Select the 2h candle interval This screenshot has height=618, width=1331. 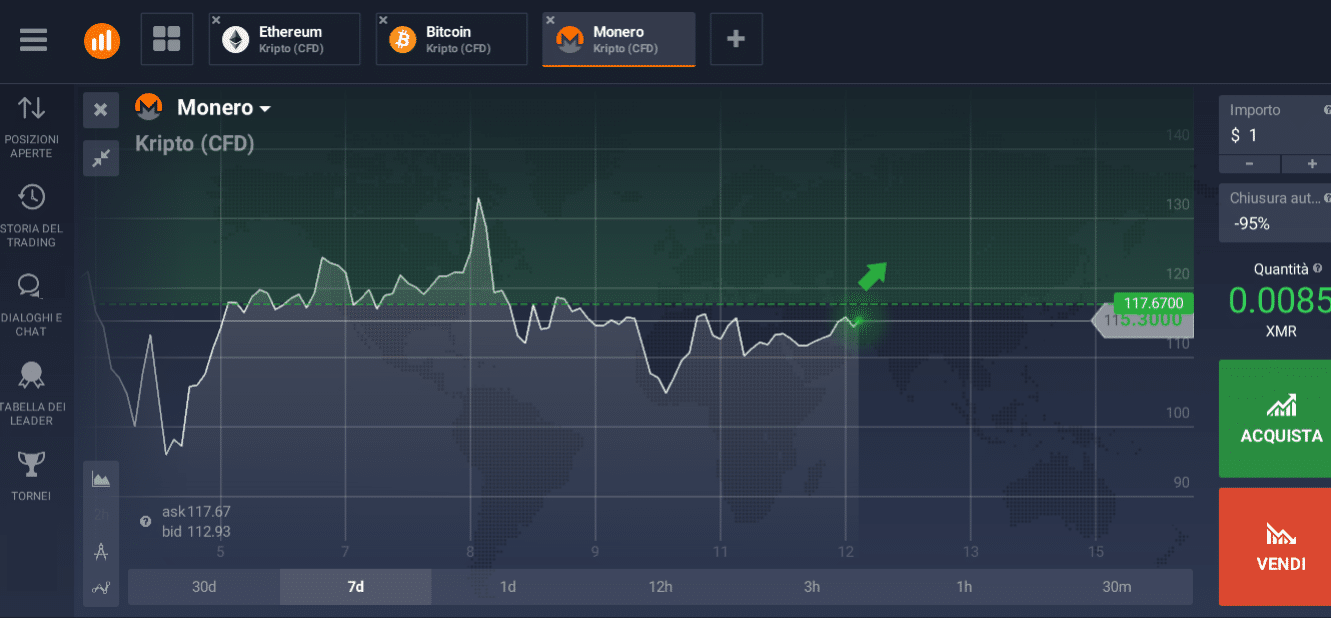pyautogui.click(x=101, y=515)
